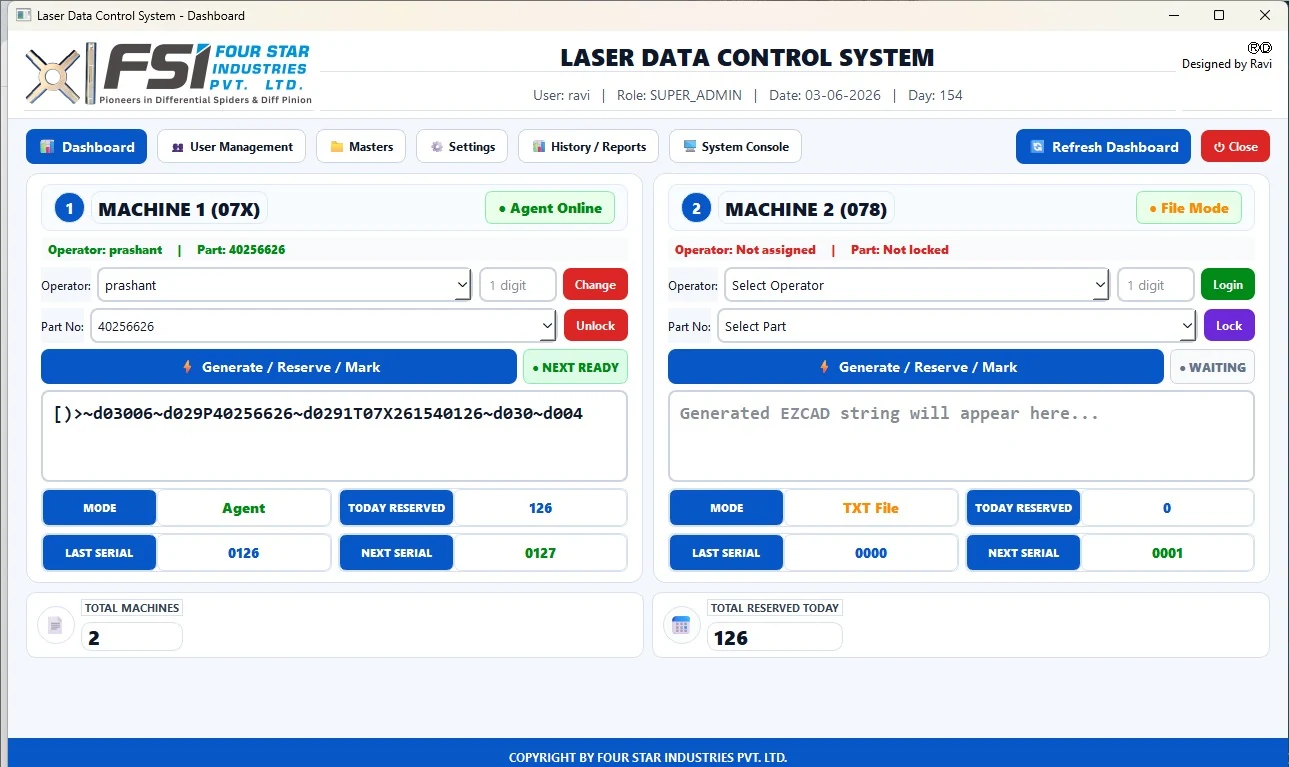The width and height of the screenshot is (1289, 767).
Task: Click the NEXT READY status indicator
Action: pyautogui.click(x=575, y=367)
